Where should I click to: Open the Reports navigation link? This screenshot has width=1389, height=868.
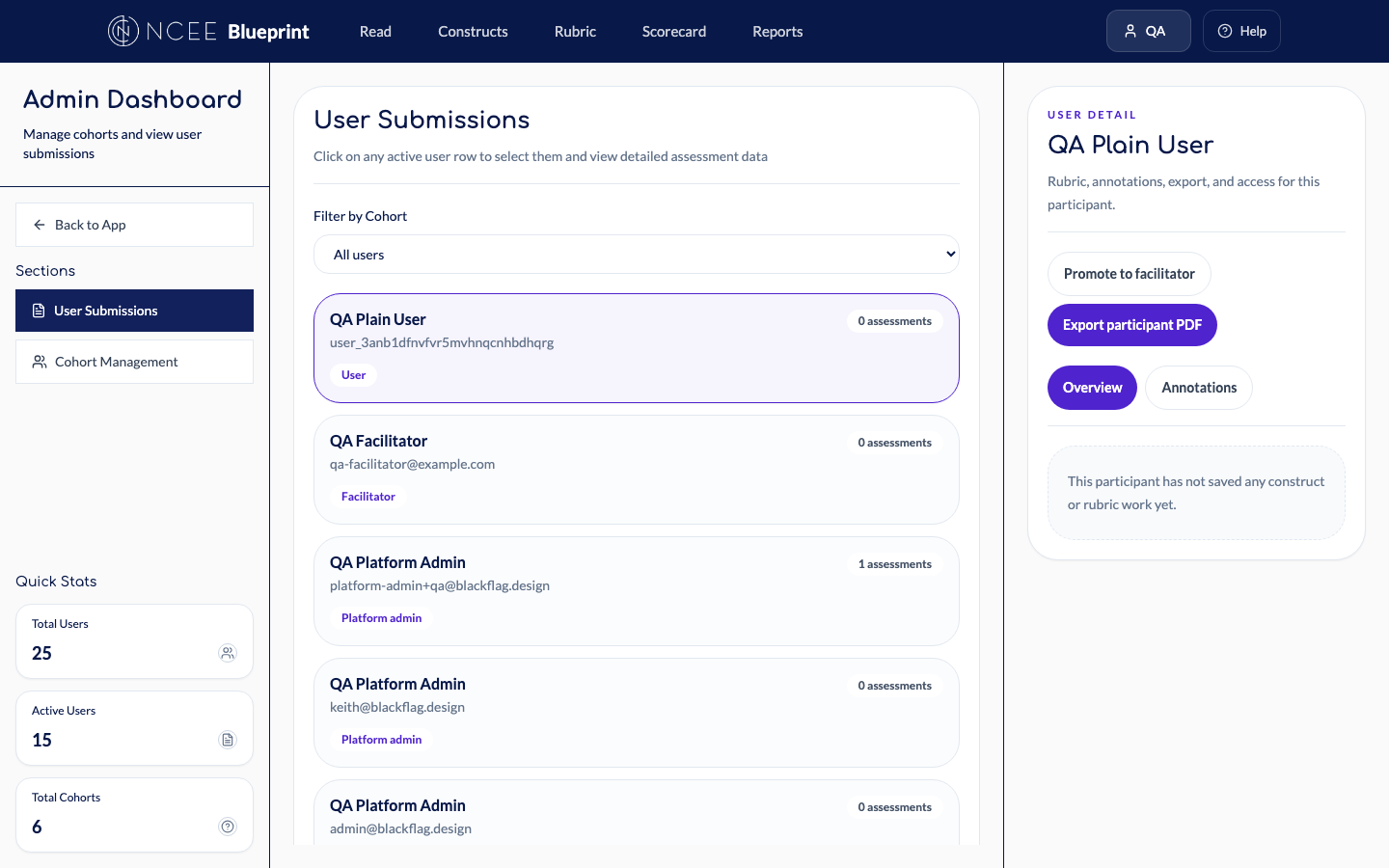[776, 32]
